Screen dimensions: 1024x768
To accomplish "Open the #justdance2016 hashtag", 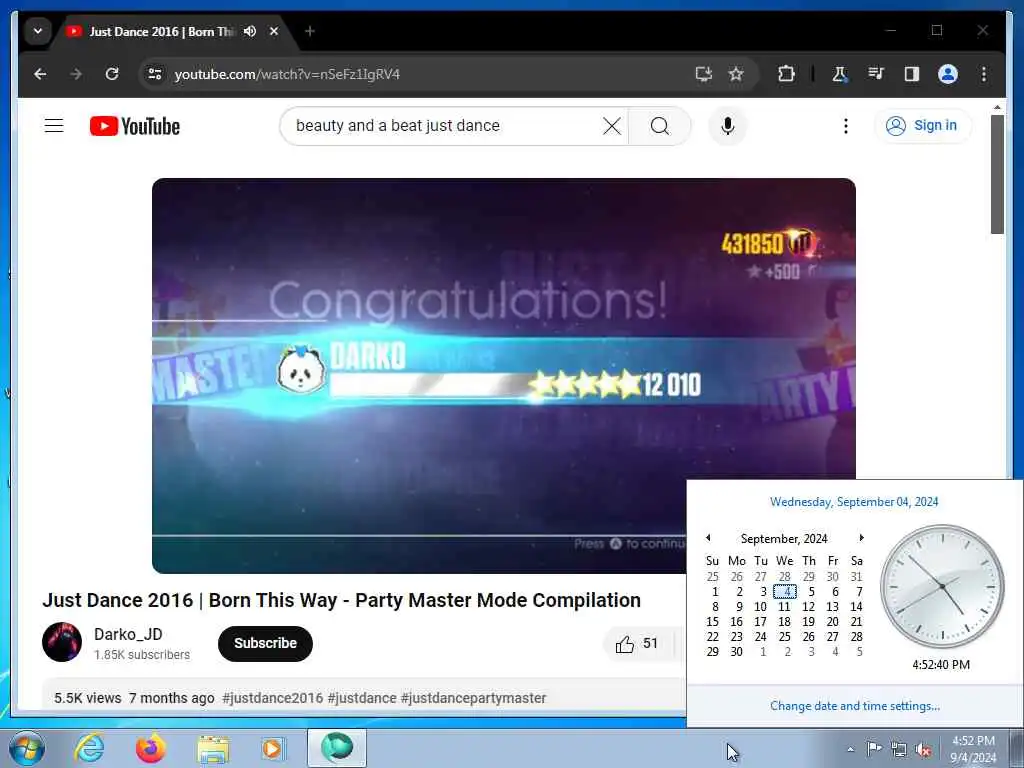I will (272, 698).
